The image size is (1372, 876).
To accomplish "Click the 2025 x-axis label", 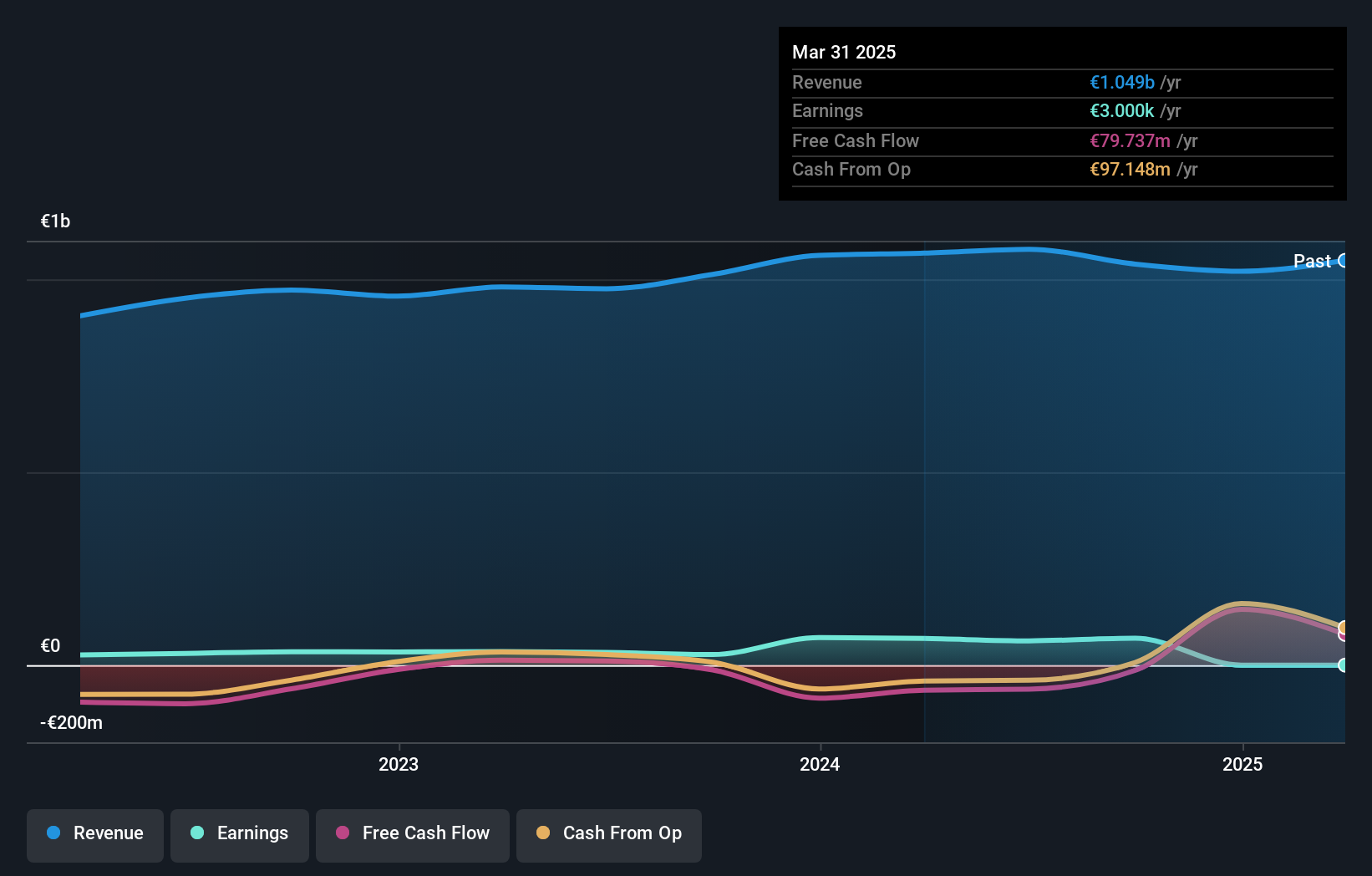I will pyautogui.click(x=1242, y=764).
